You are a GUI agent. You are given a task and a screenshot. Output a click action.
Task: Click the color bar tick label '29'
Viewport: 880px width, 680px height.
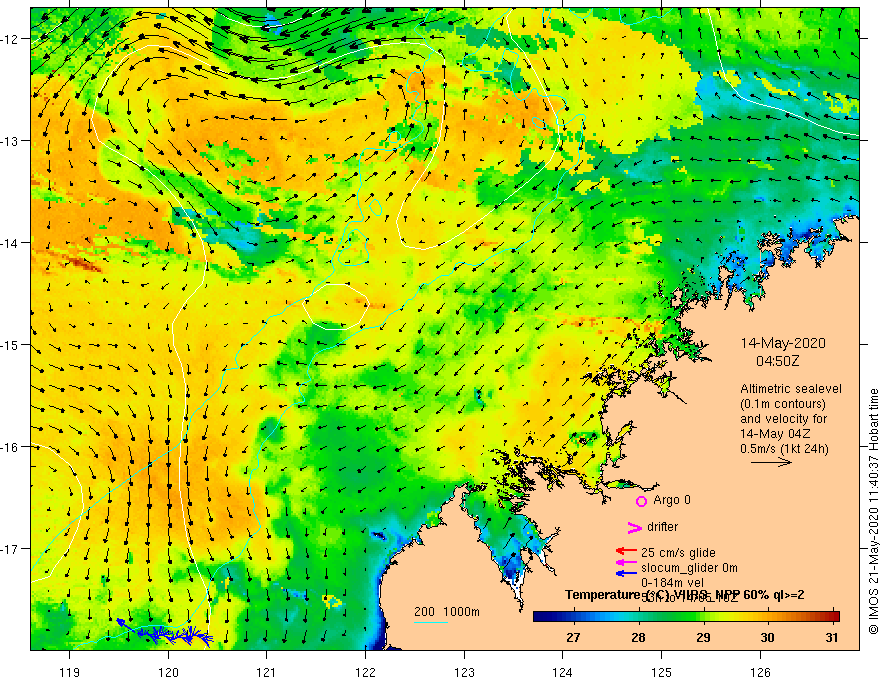click(703, 637)
